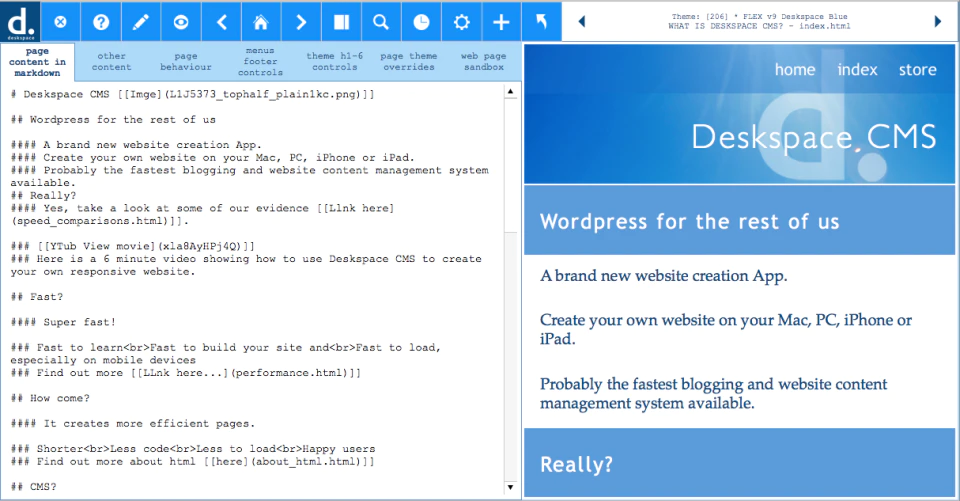The image size is (960, 501).
Task: Add new page with plus icon
Action: [x=501, y=22]
